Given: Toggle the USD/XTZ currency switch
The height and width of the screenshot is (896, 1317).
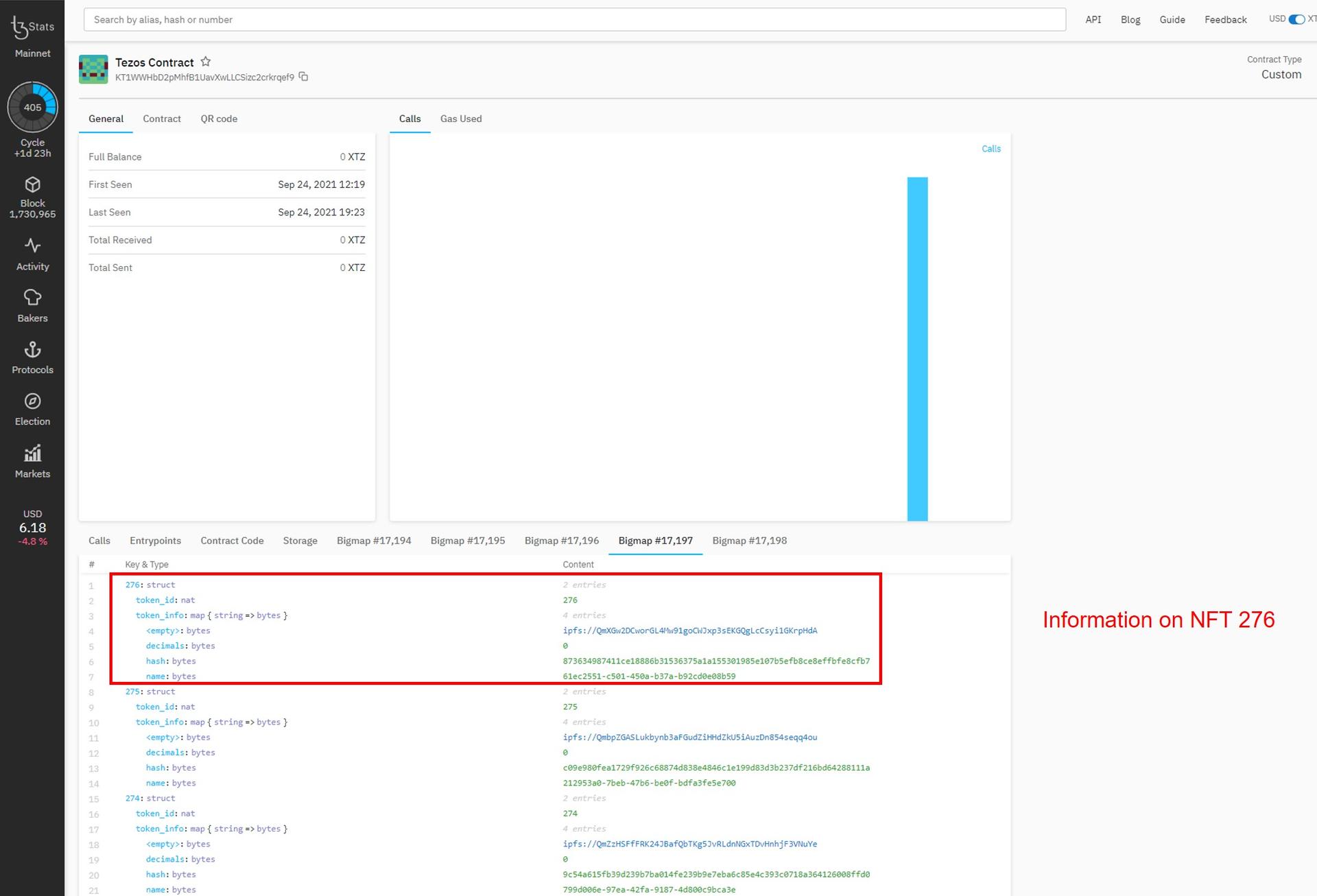Looking at the screenshot, I should click(x=1296, y=19).
